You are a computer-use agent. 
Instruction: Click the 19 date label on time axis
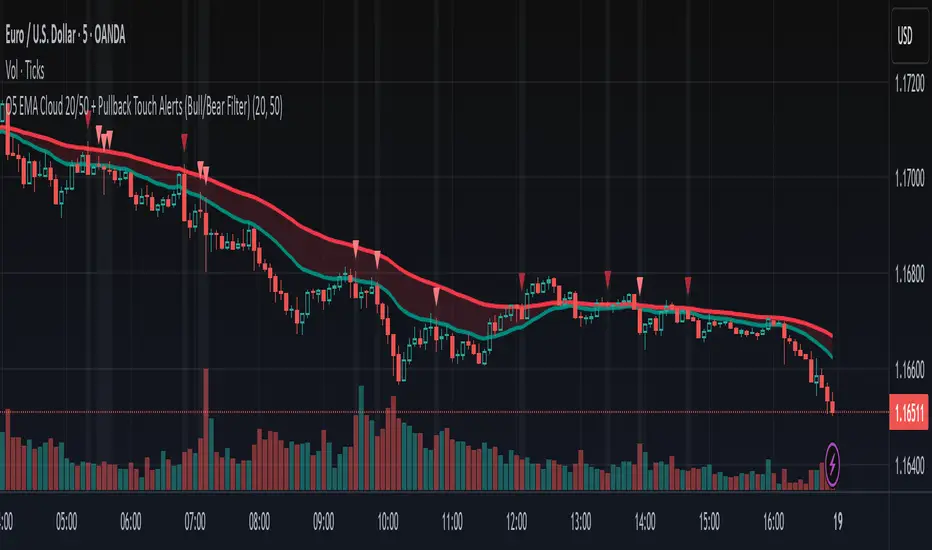tap(837, 520)
